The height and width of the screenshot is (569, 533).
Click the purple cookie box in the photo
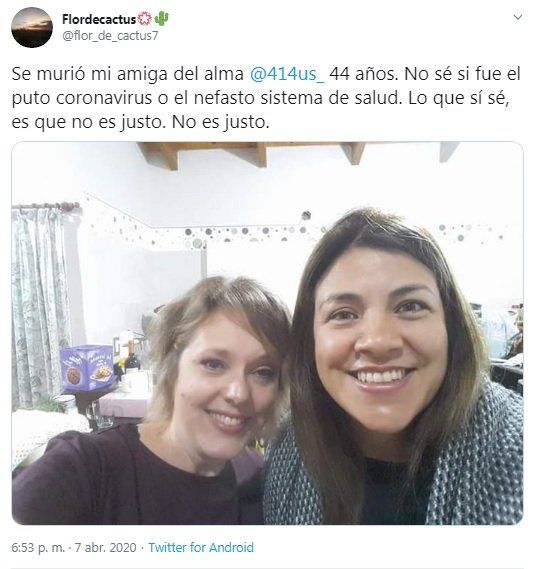[87, 368]
